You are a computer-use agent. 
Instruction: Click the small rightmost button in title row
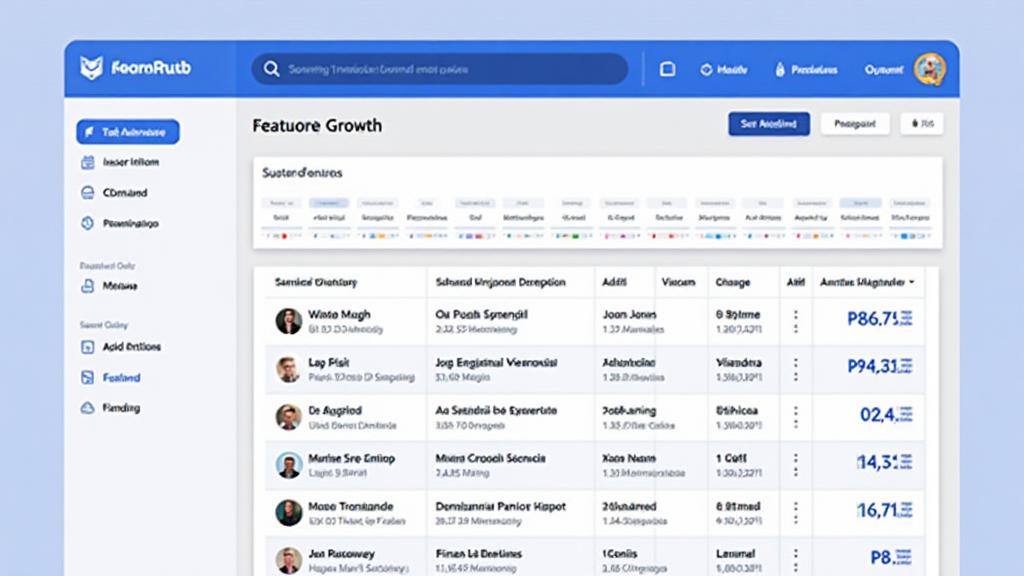921,124
